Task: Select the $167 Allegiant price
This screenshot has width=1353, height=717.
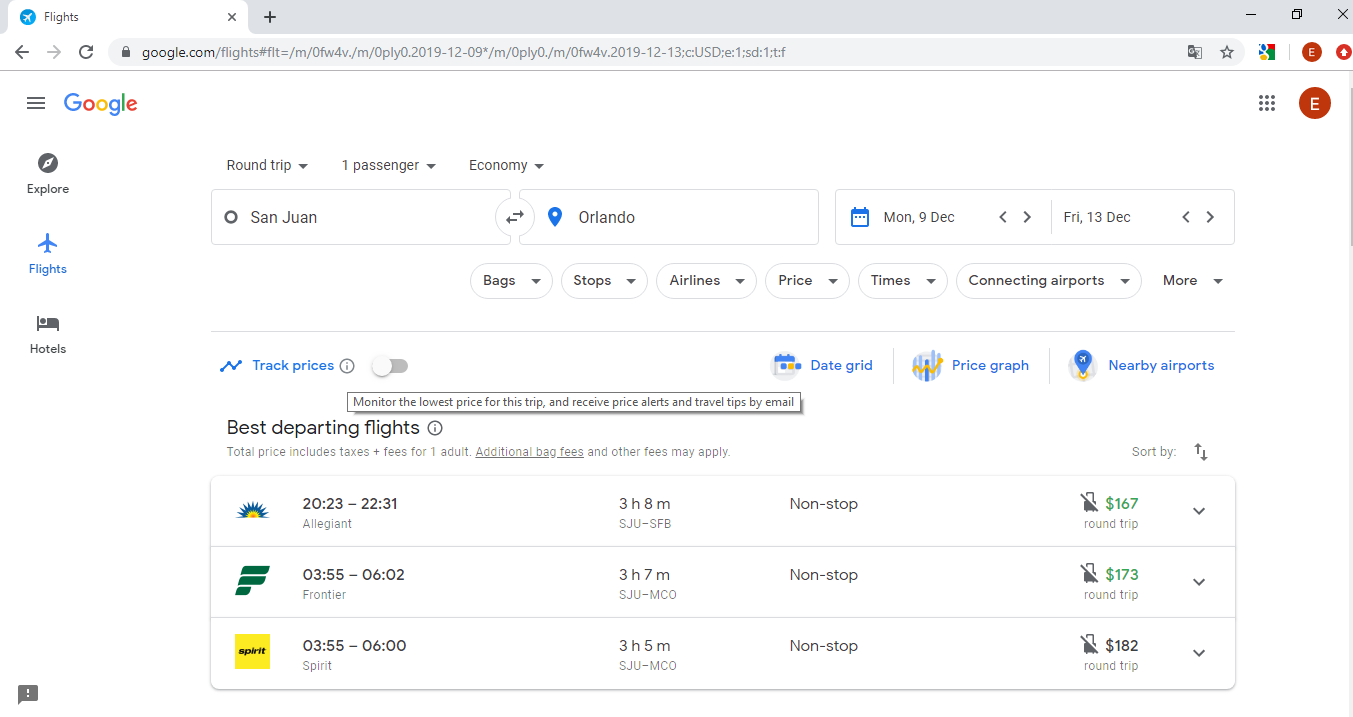Action: coord(1122,504)
